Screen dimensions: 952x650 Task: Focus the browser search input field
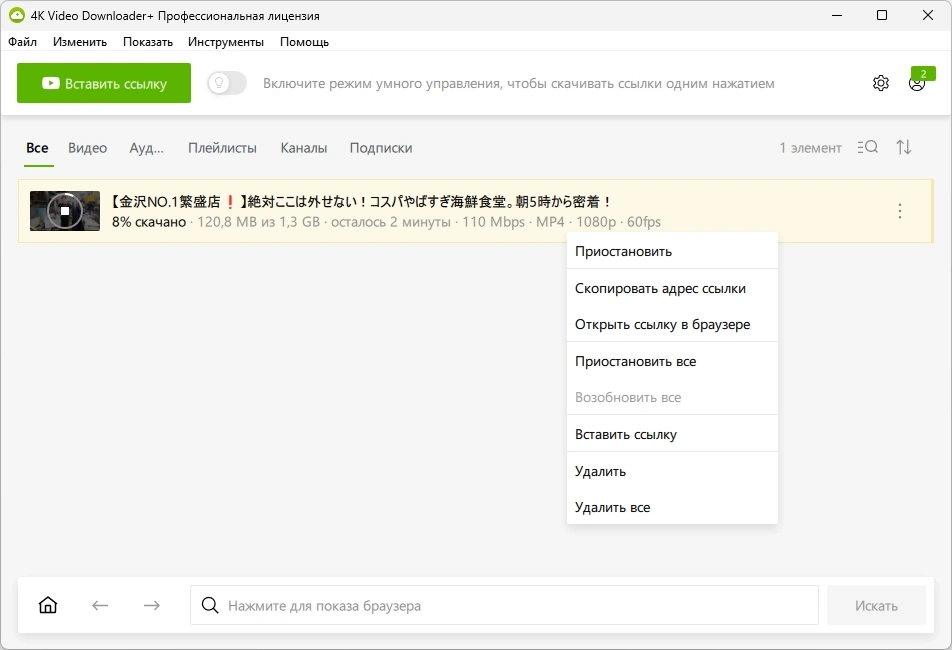tap(504, 605)
